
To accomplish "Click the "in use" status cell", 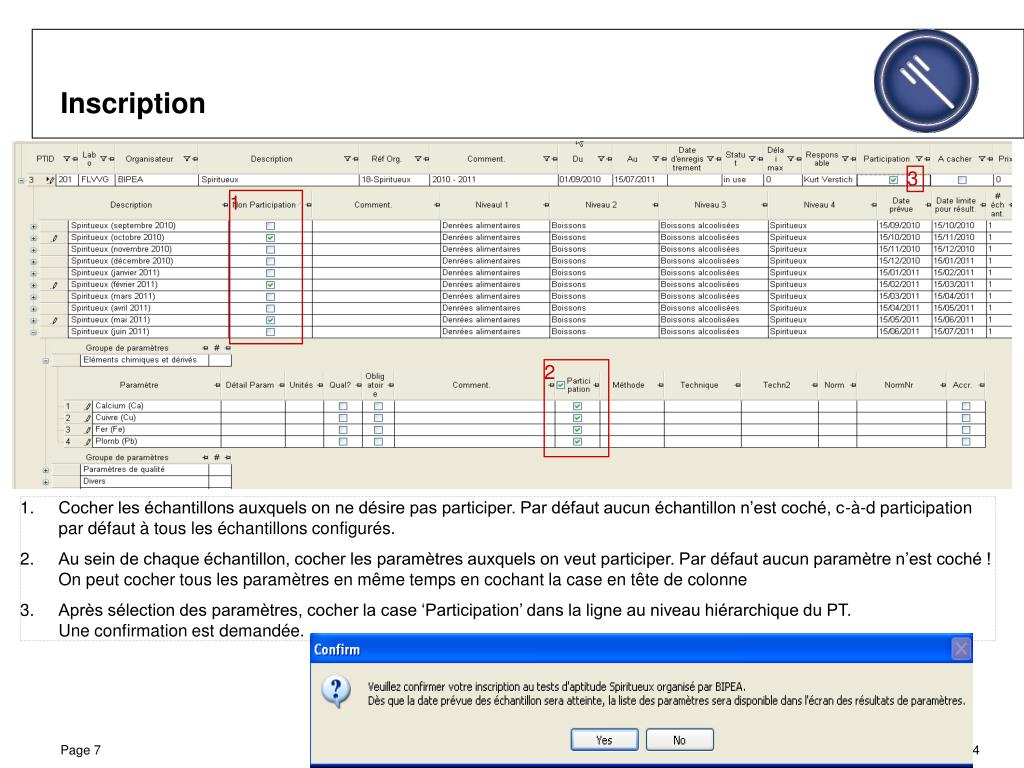I will point(742,180).
